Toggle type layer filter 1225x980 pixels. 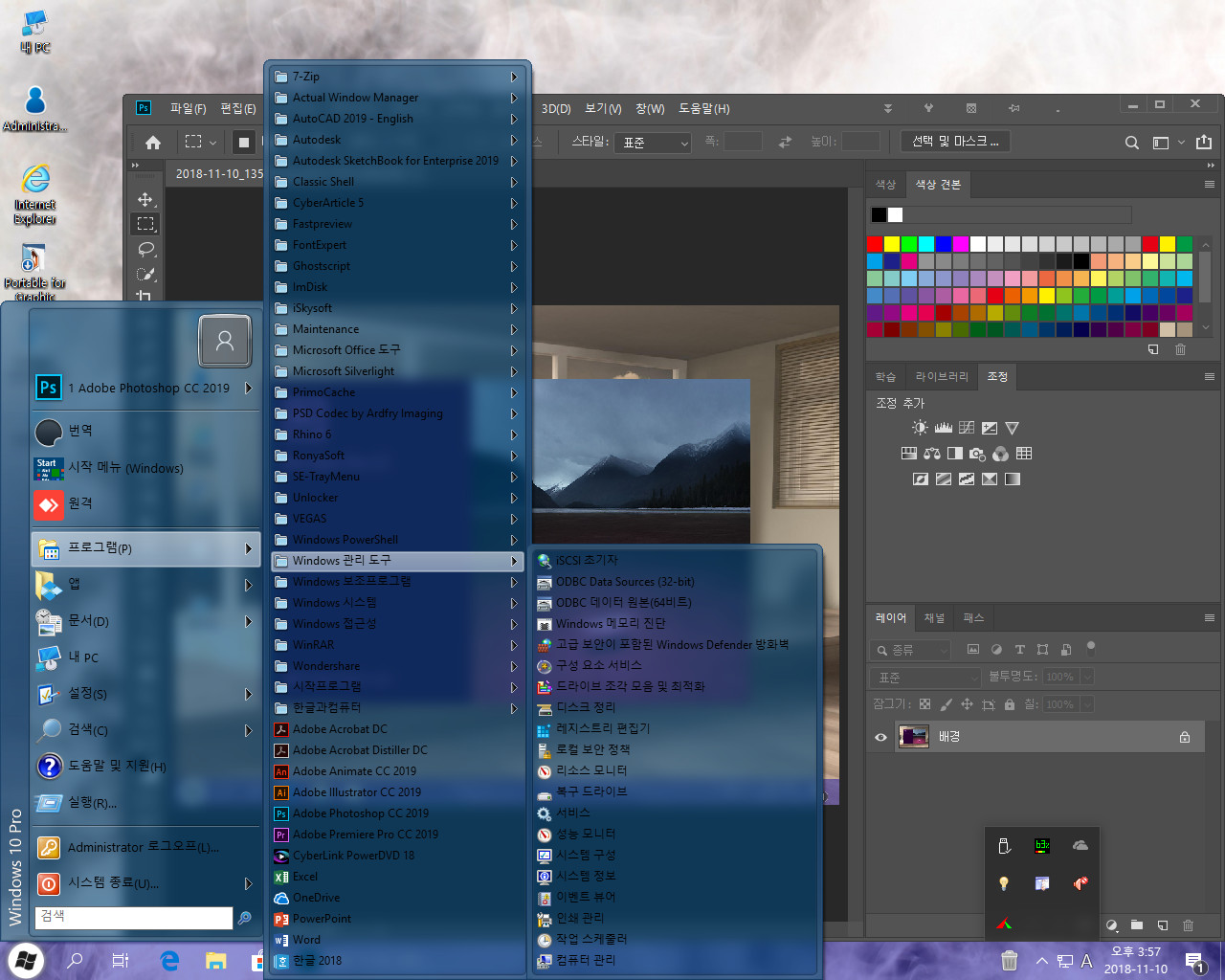coord(1019,650)
